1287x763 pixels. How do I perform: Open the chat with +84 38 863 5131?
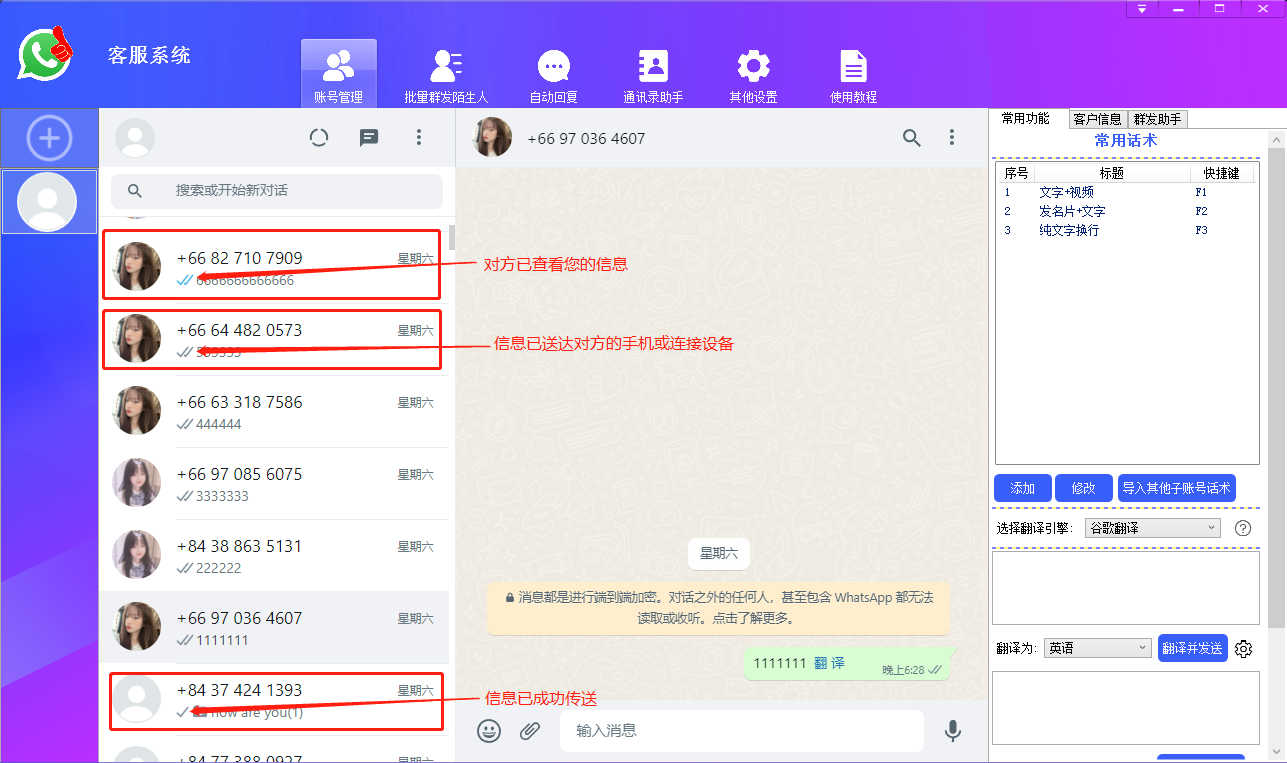[274, 555]
